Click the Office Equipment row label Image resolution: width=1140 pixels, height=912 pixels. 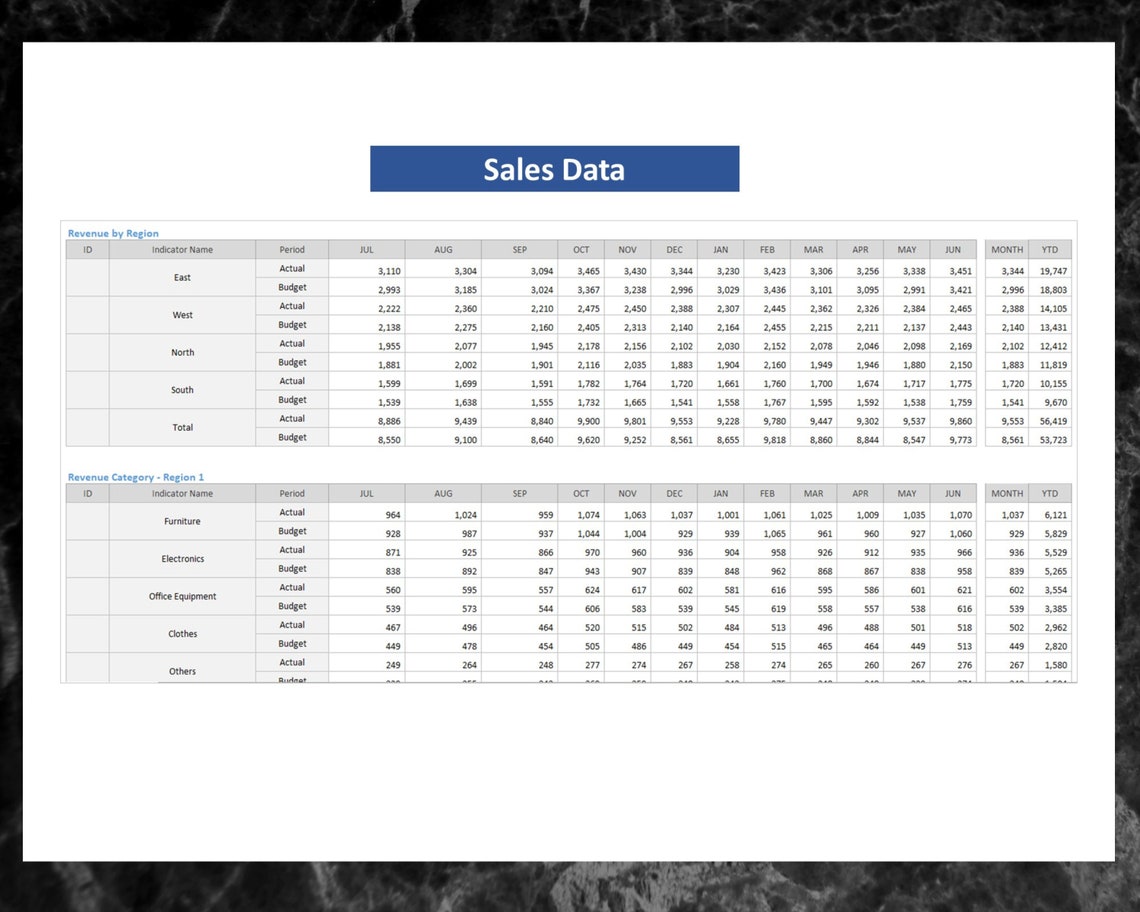tap(182, 596)
